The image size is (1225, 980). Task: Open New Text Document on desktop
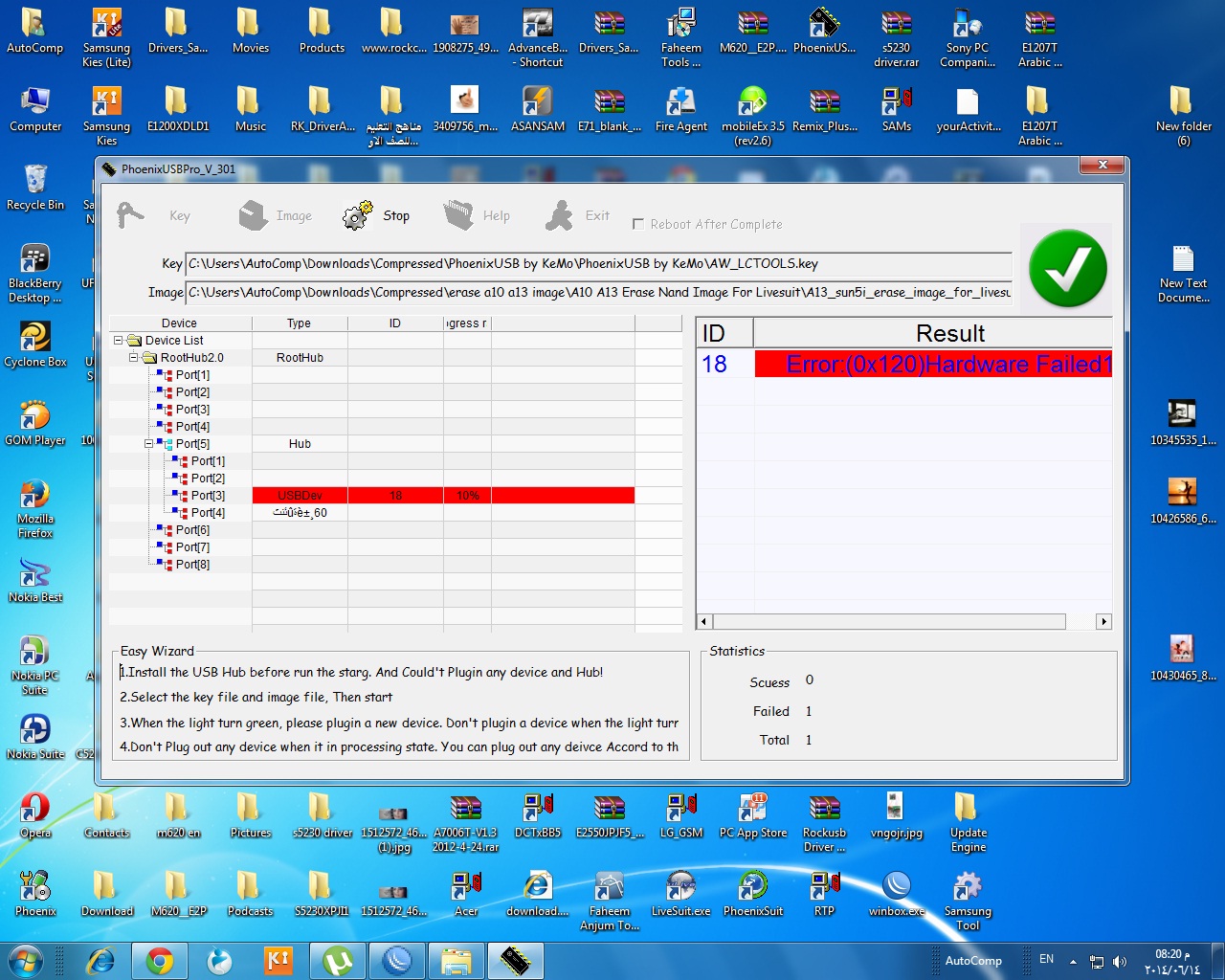coord(1183,273)
